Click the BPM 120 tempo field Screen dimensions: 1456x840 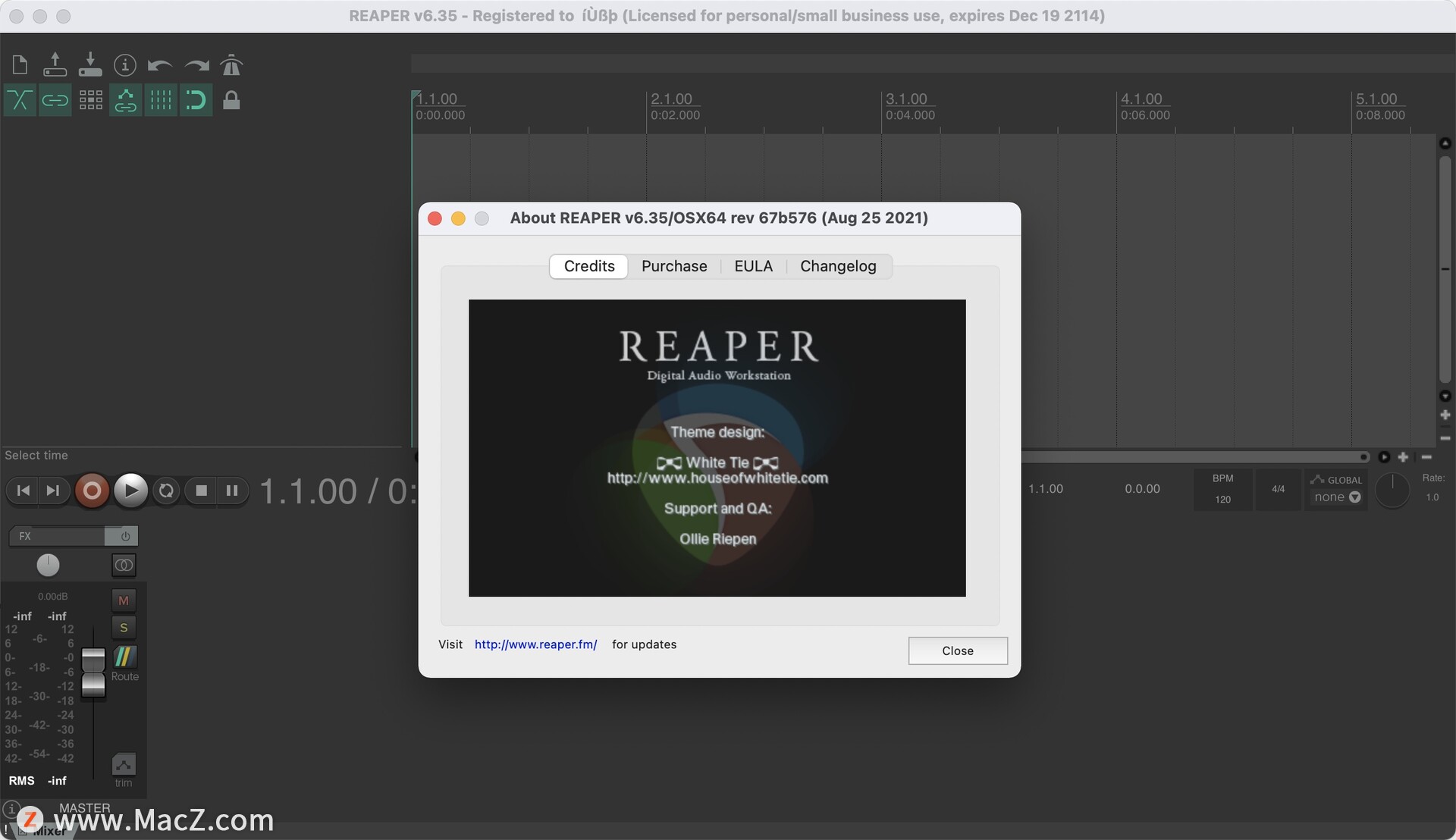pyautogui.click(x=1222, y=489)
